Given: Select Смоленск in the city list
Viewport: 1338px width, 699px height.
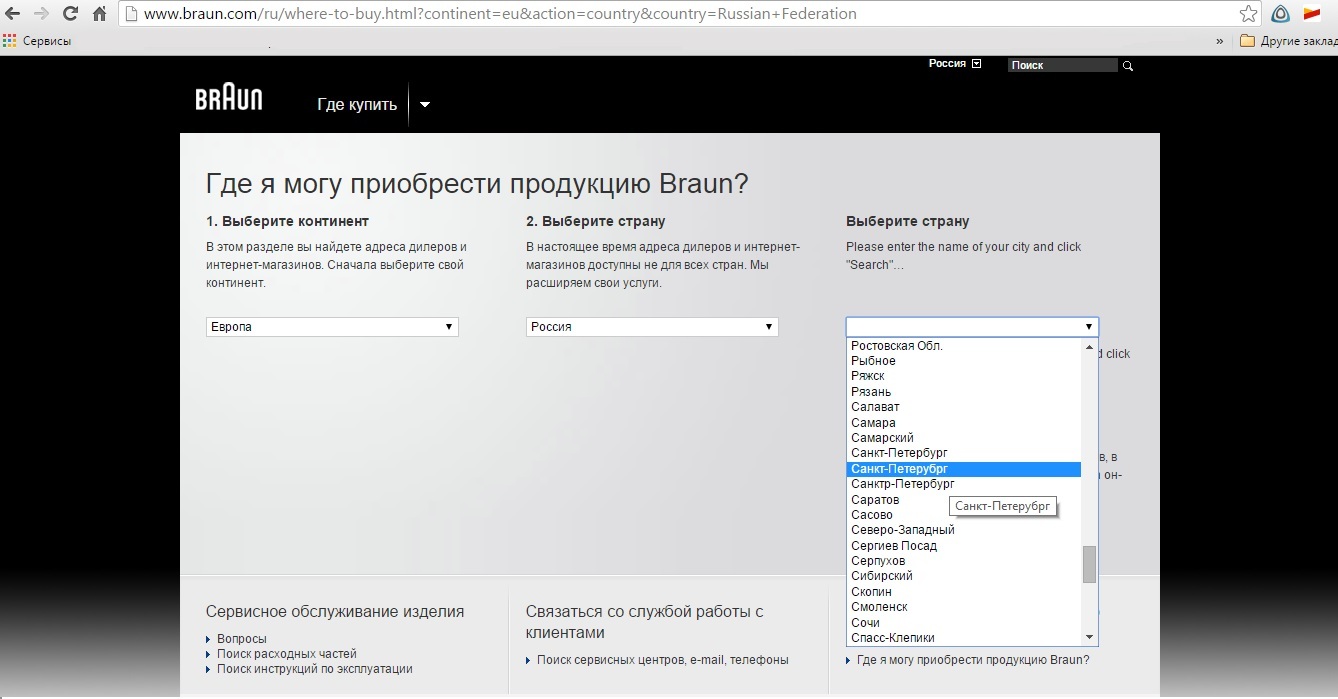Looking at the screenshot, I should (x=964, y=607).
